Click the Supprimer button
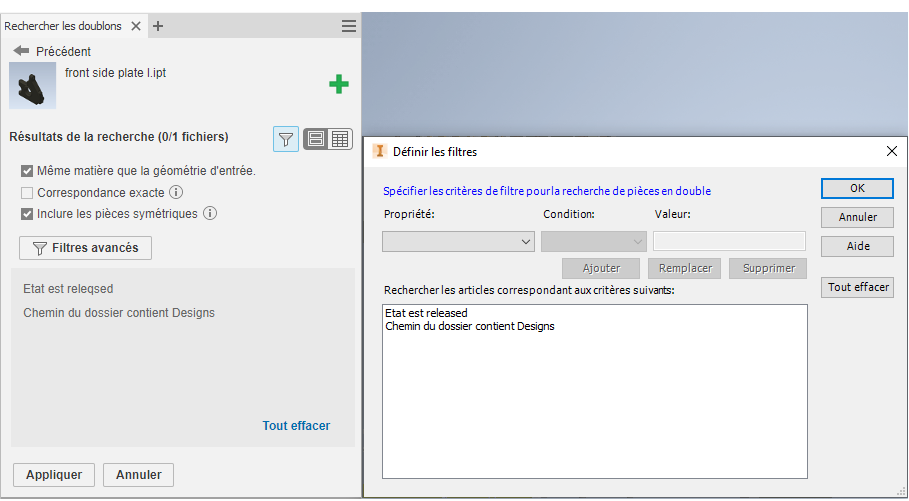Image resolution: width=909 pixels, height=501 pixels. tap(768, 268)
